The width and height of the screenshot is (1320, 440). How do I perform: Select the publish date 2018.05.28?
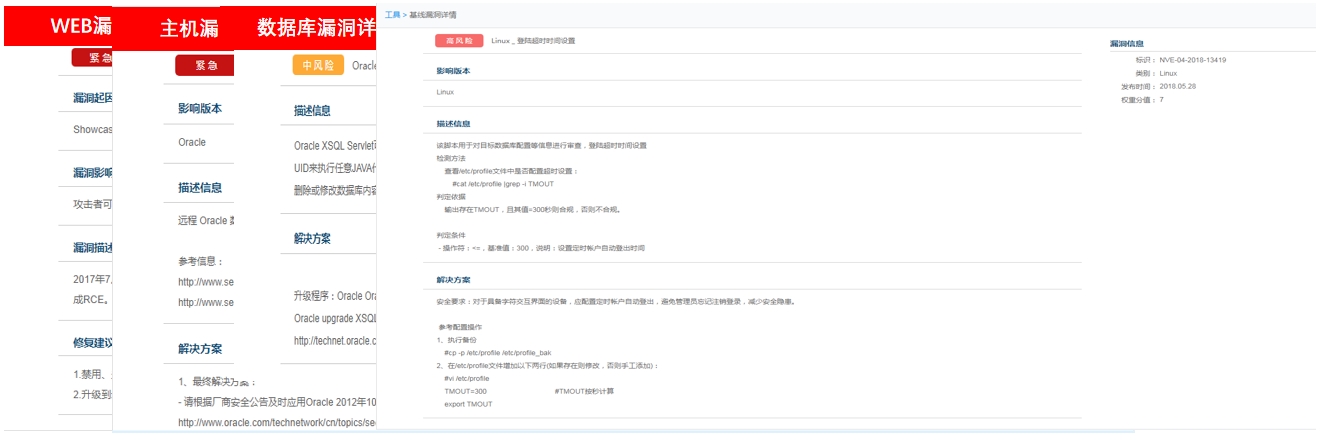(1178, 87)
